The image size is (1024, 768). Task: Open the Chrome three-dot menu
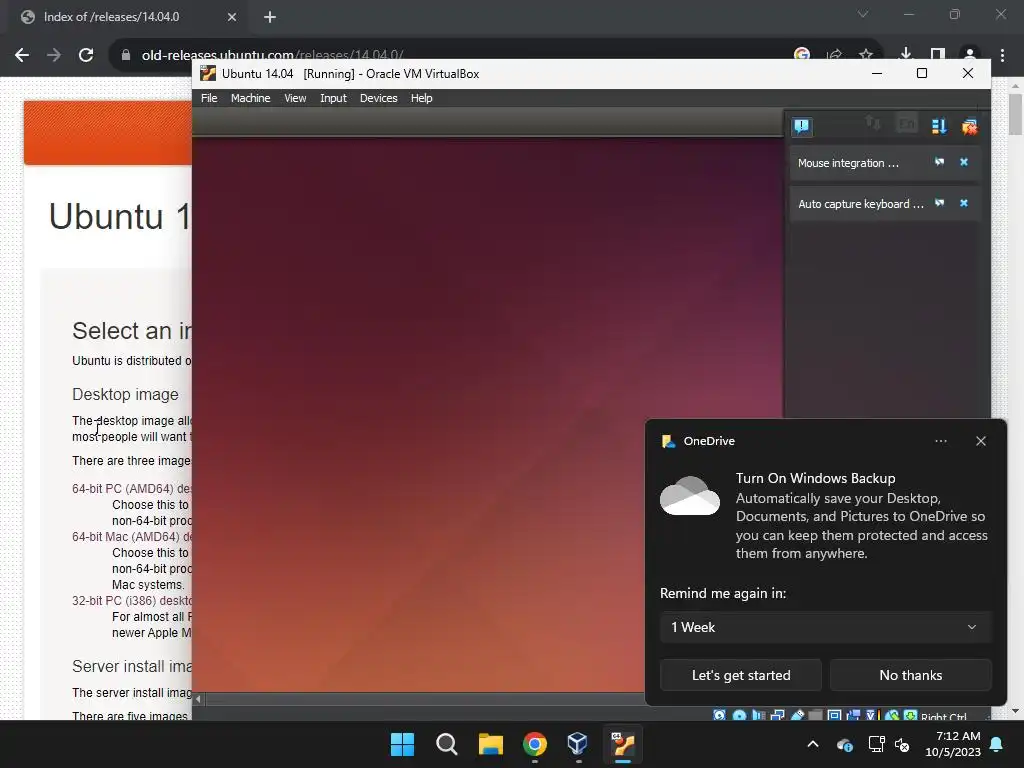[x=1002, y=55]
